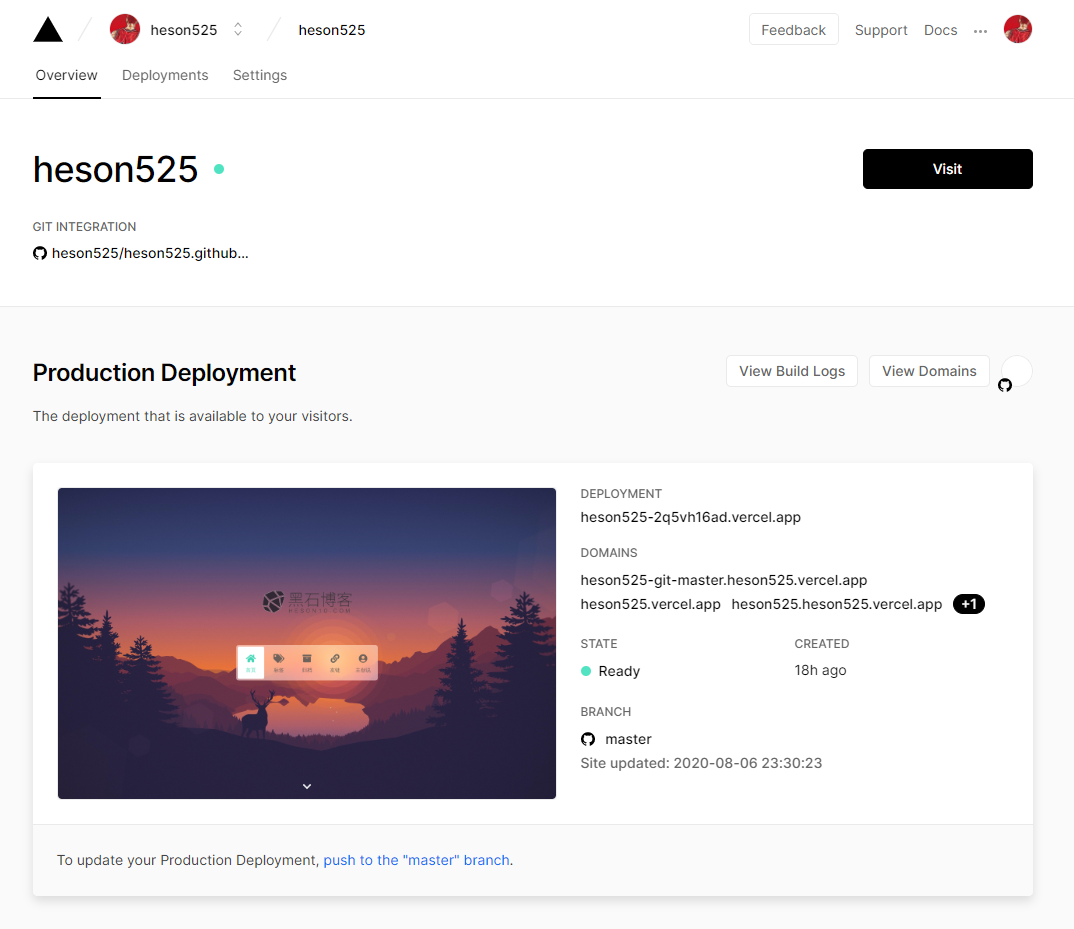The height and width of the screenshot is (929, 1074).
Task: Open the heson525/heson525.github... repository link
Action: [x=150, y=253]
